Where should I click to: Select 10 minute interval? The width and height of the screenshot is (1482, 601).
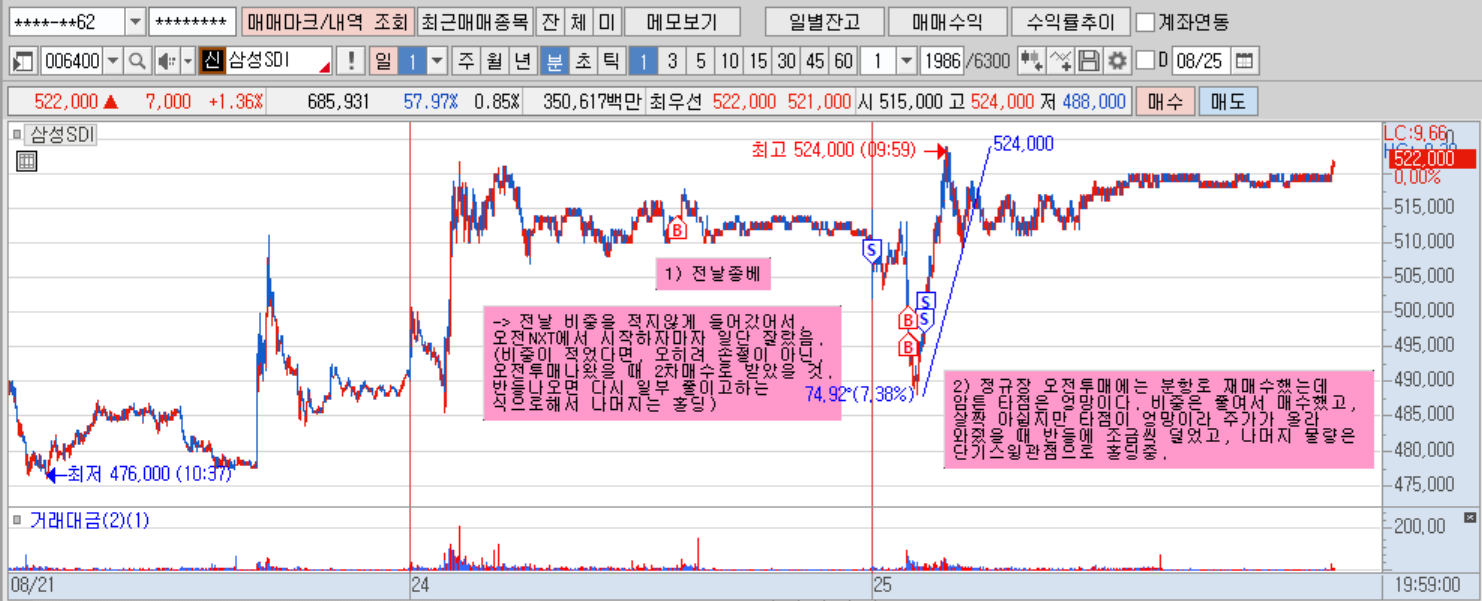pos(729,61)
